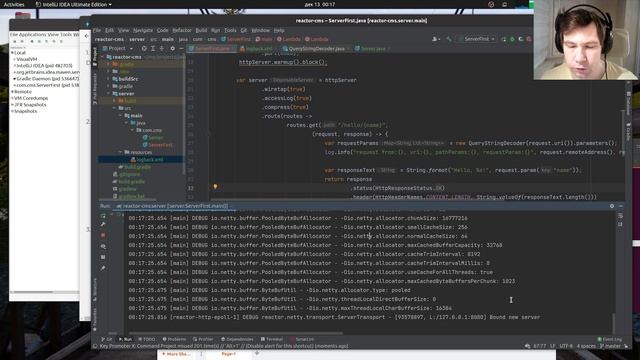This screenshot has width=640, height=360.
Task: Select Gradle Daemon process in VisualVM
Action: [47, 78]
